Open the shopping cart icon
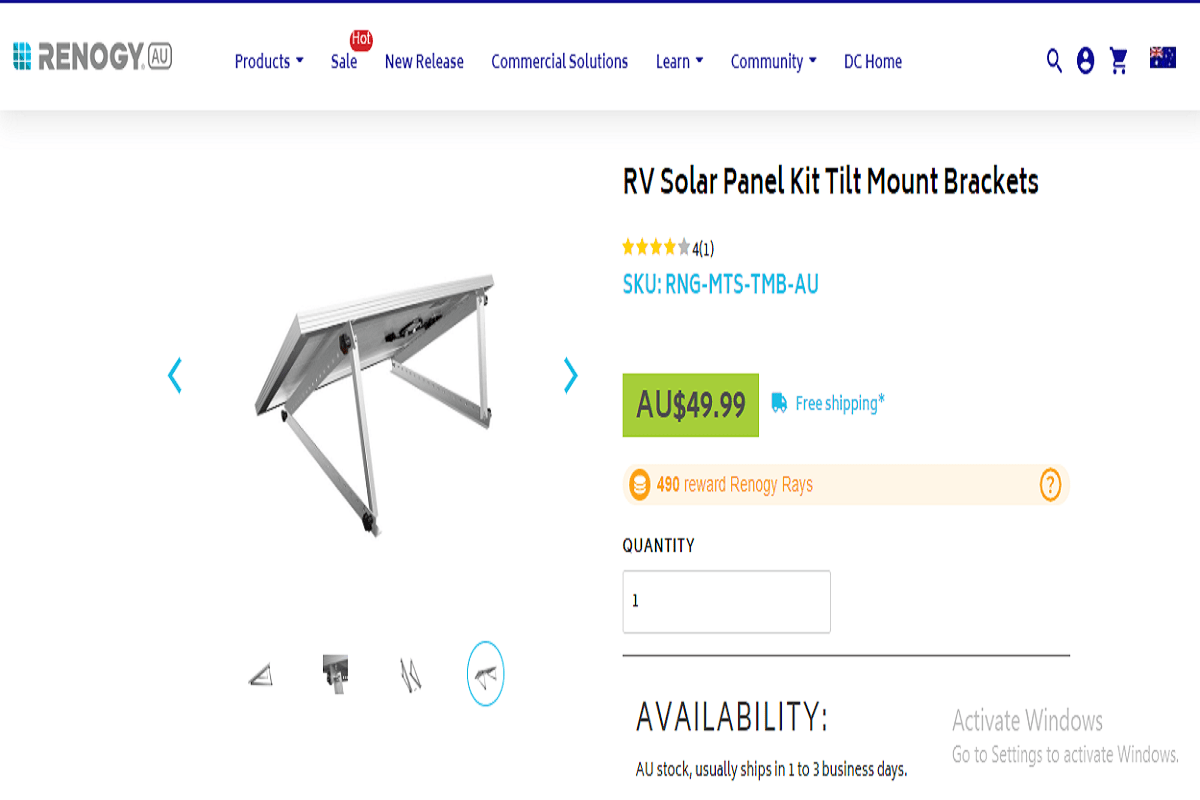 coord(1119,61)
